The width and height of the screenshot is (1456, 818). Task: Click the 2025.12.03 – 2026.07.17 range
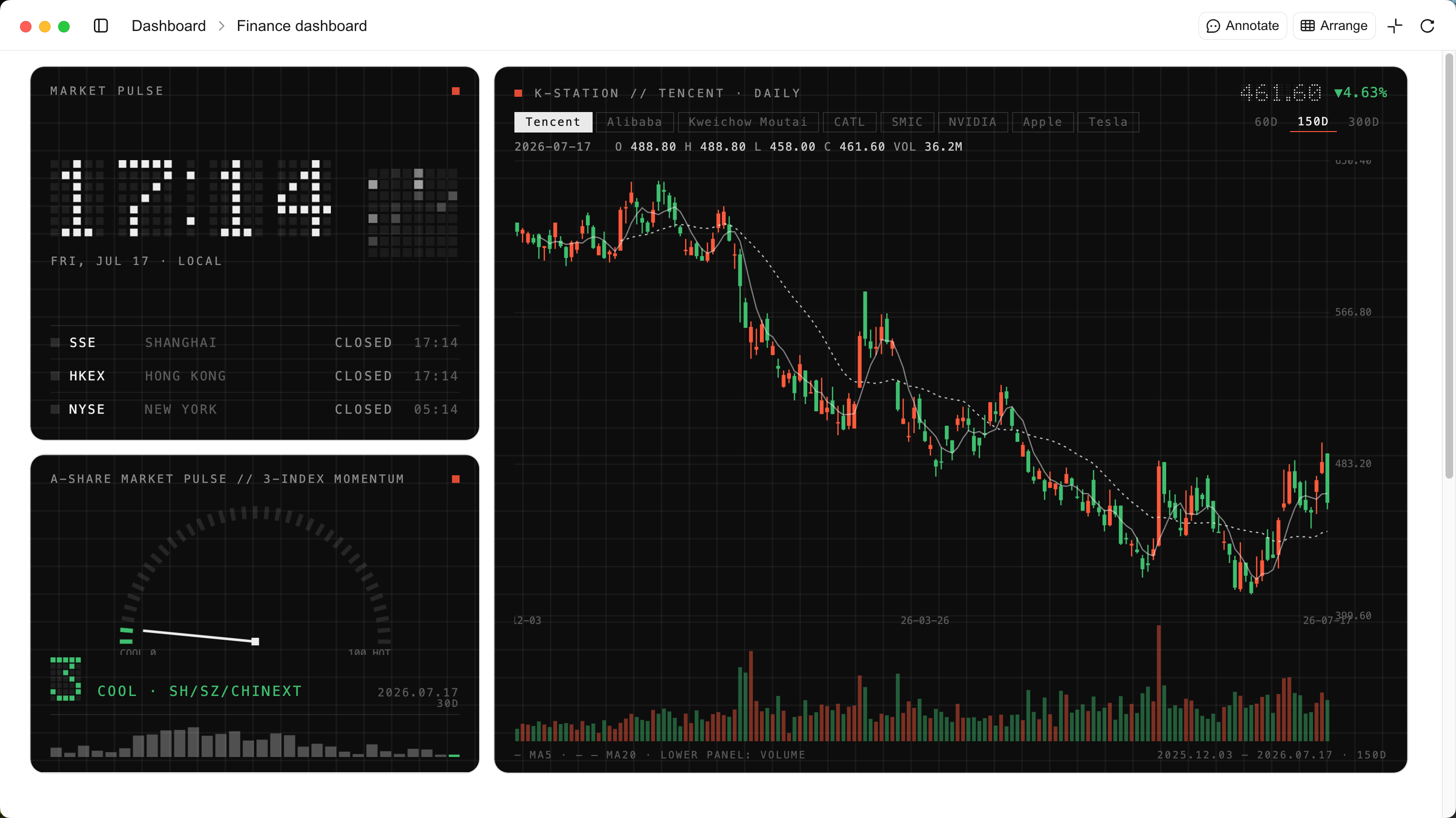pos(1245,755)
